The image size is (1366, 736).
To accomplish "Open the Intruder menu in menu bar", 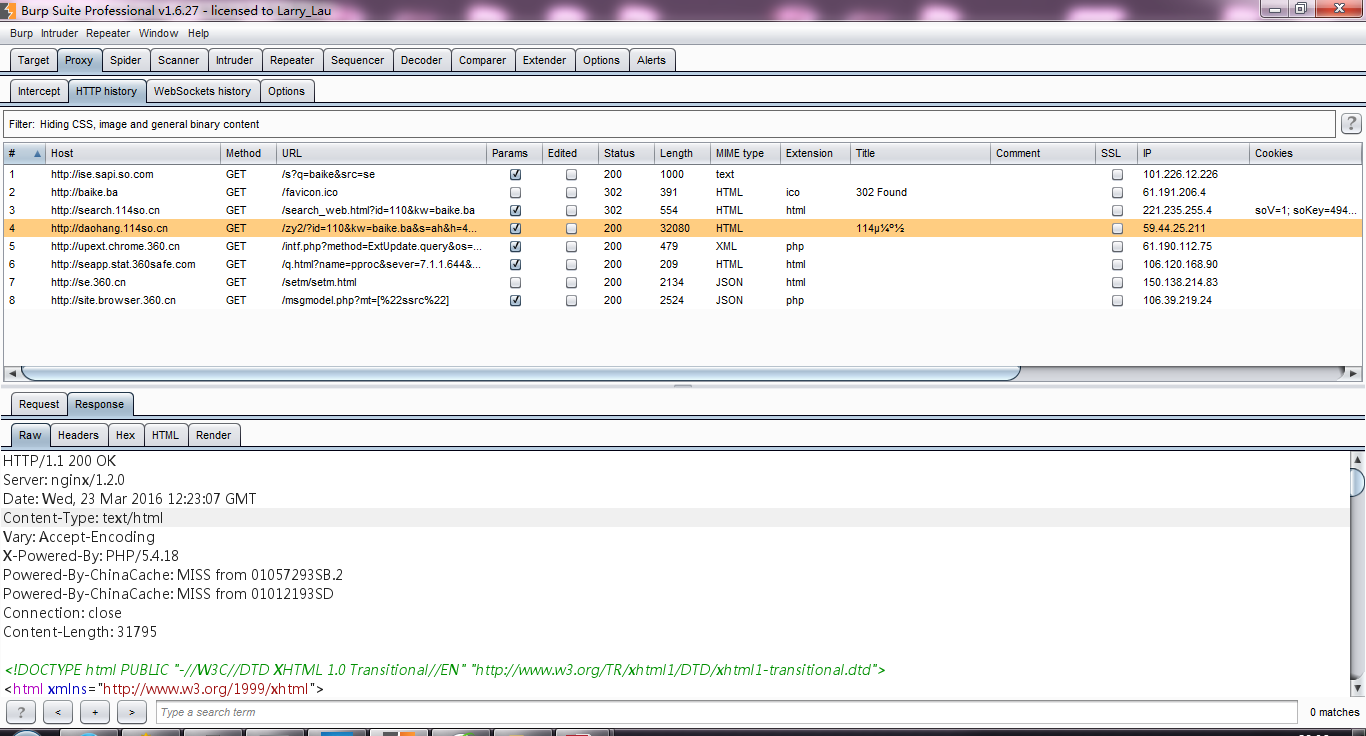I will pyautogui.click(x=59, y=33).
